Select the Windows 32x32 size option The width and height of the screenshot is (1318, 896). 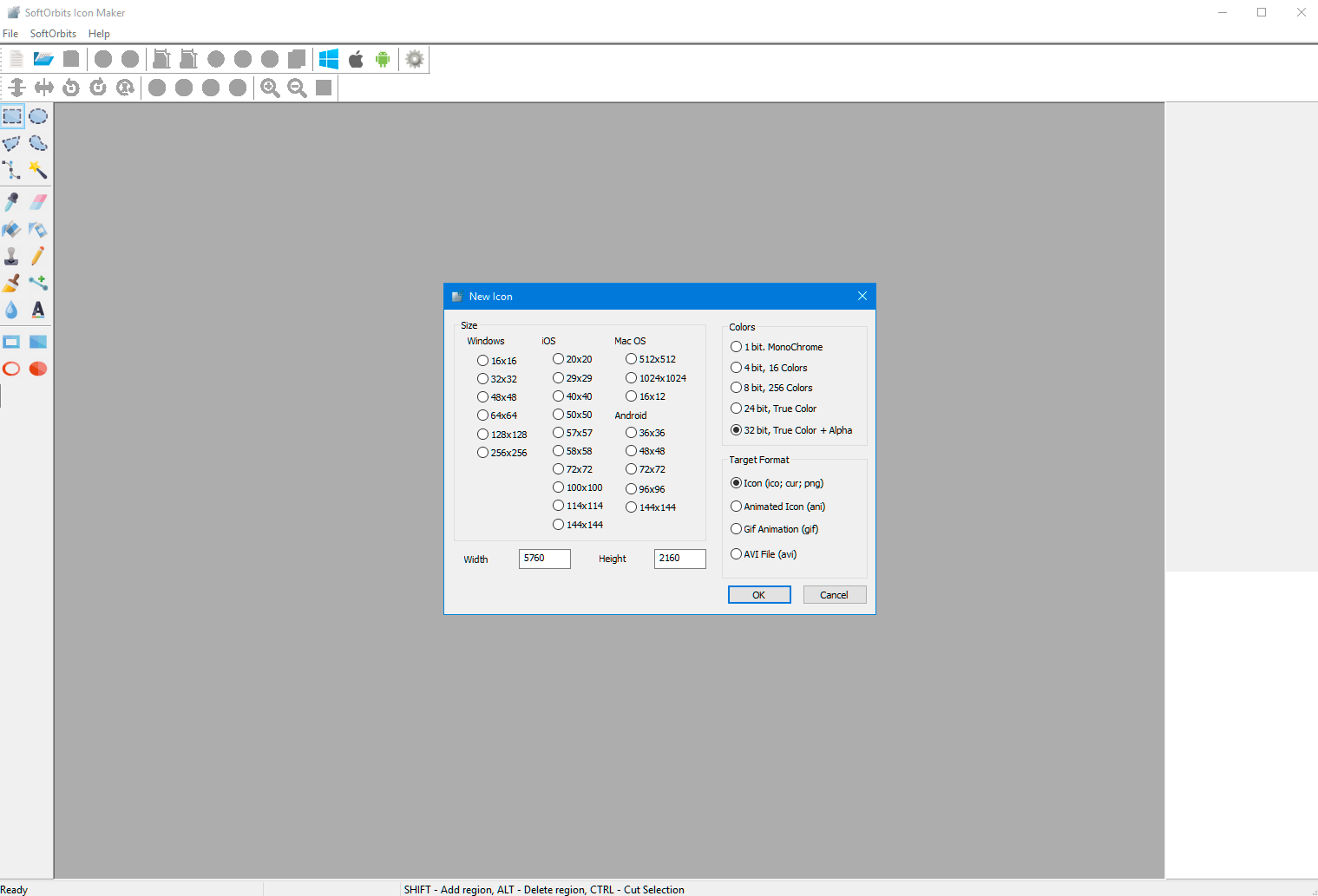click(496, 379)
